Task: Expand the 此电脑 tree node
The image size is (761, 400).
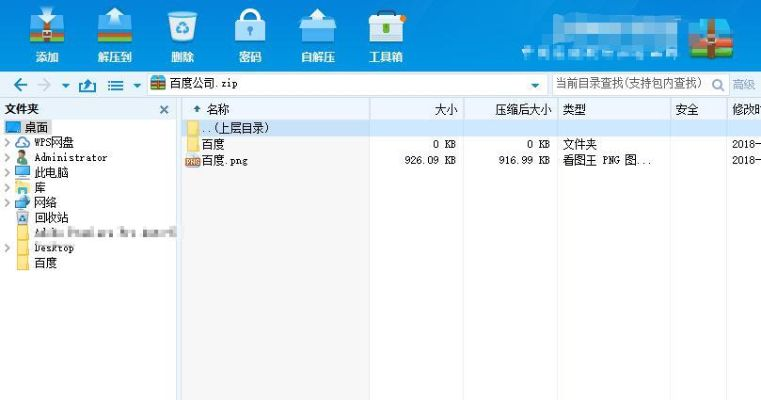Action: 7,172
